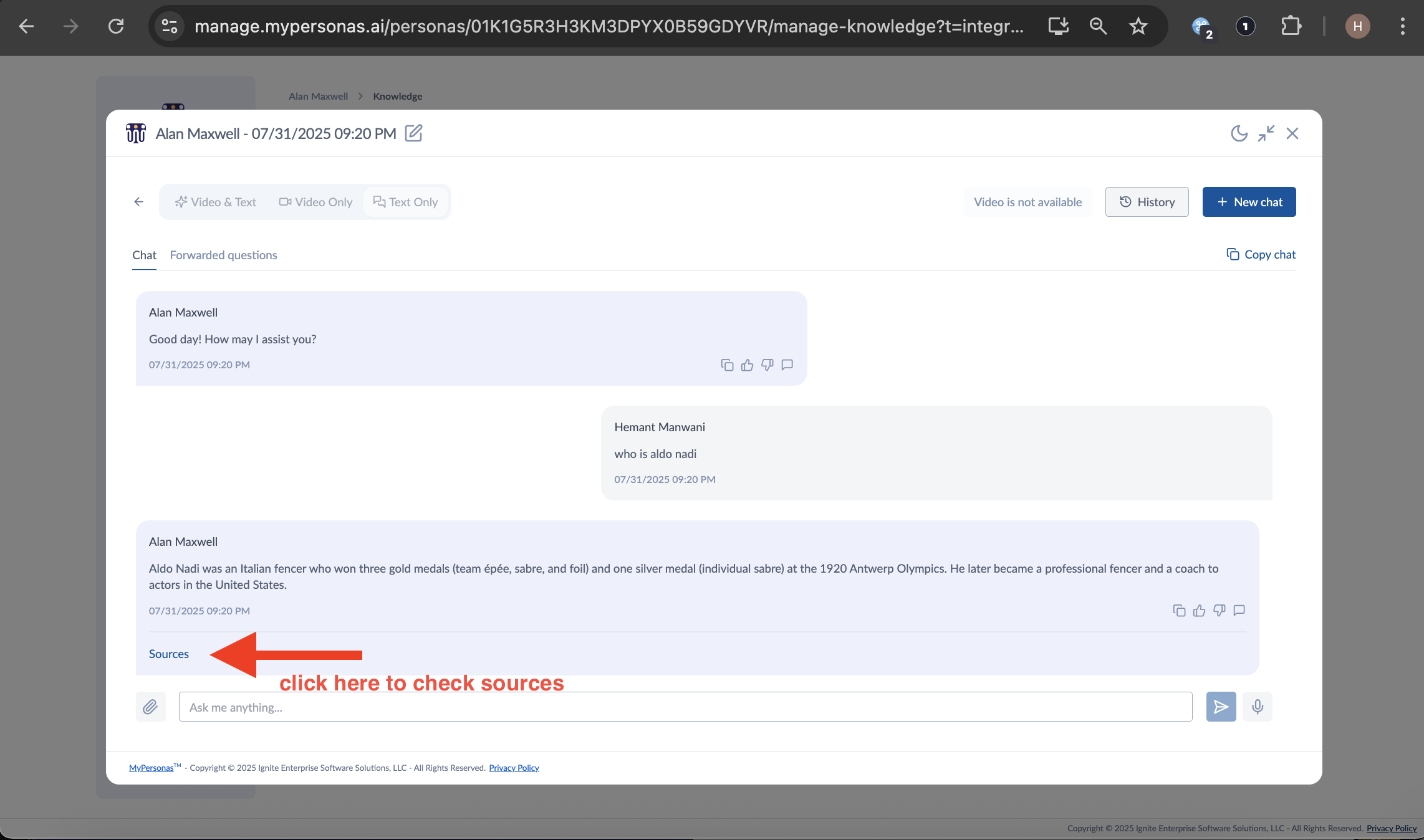This screenshot has height=840, width=1424.
Task: Send message with paper plane button
Action: tap(1221, 707)
